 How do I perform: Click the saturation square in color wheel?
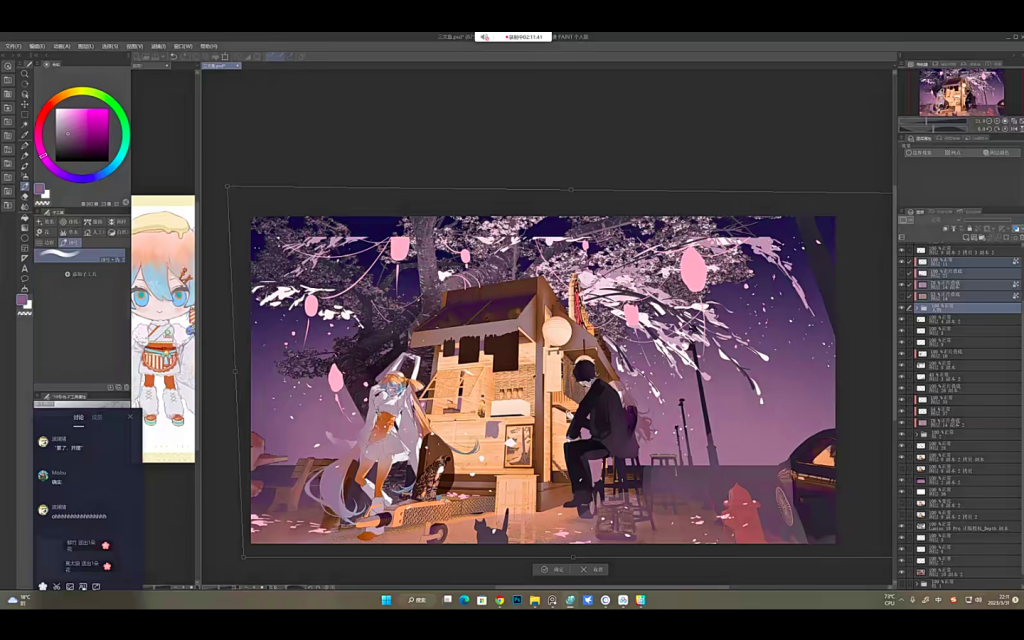(82, 135)
